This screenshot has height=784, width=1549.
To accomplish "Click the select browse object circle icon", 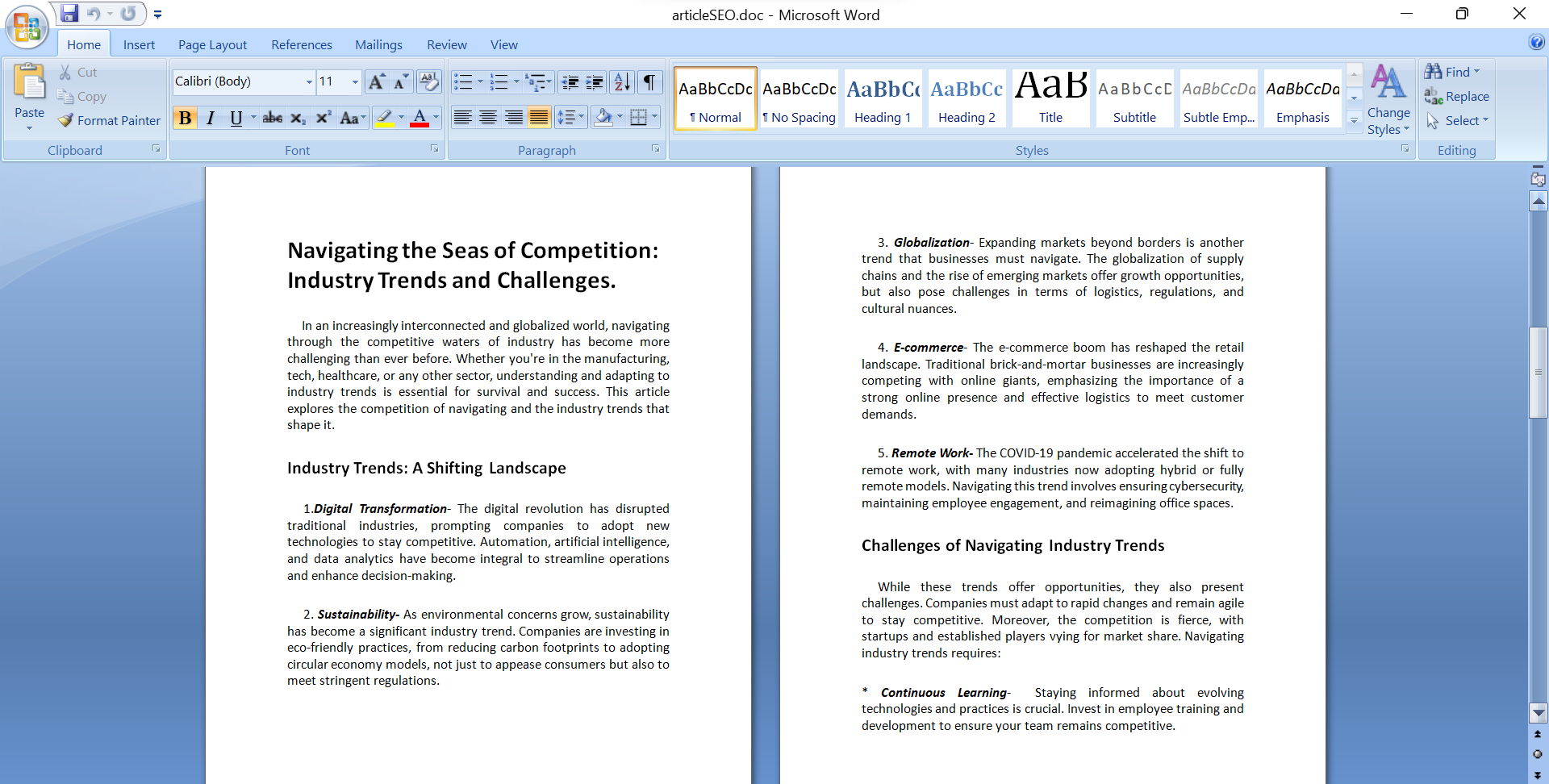I will [x=1538, y=755].
